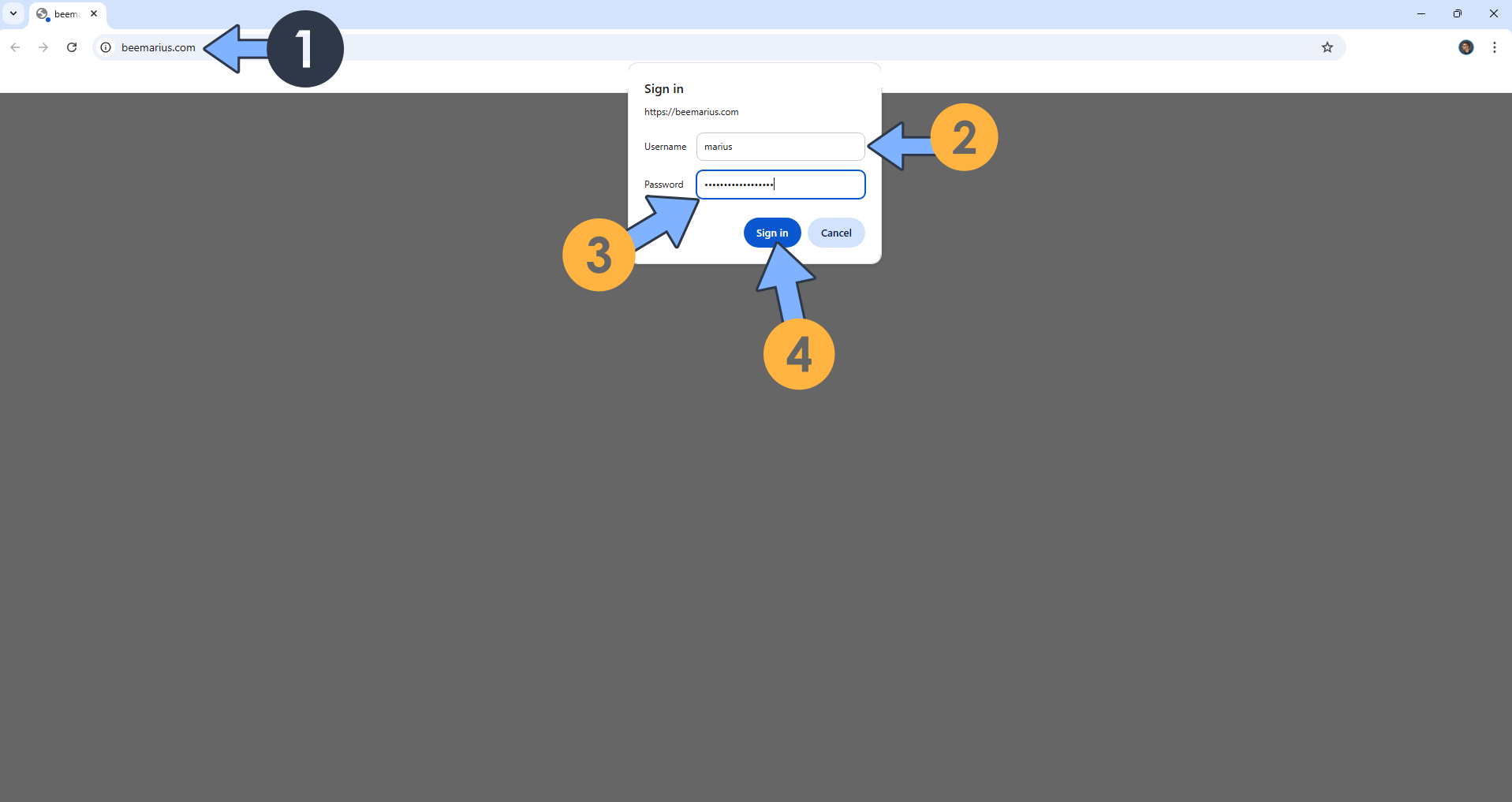The image size is (1512, 802).
Task: Open Chrome's three-dot menu
Action: tap(1494, 47)
